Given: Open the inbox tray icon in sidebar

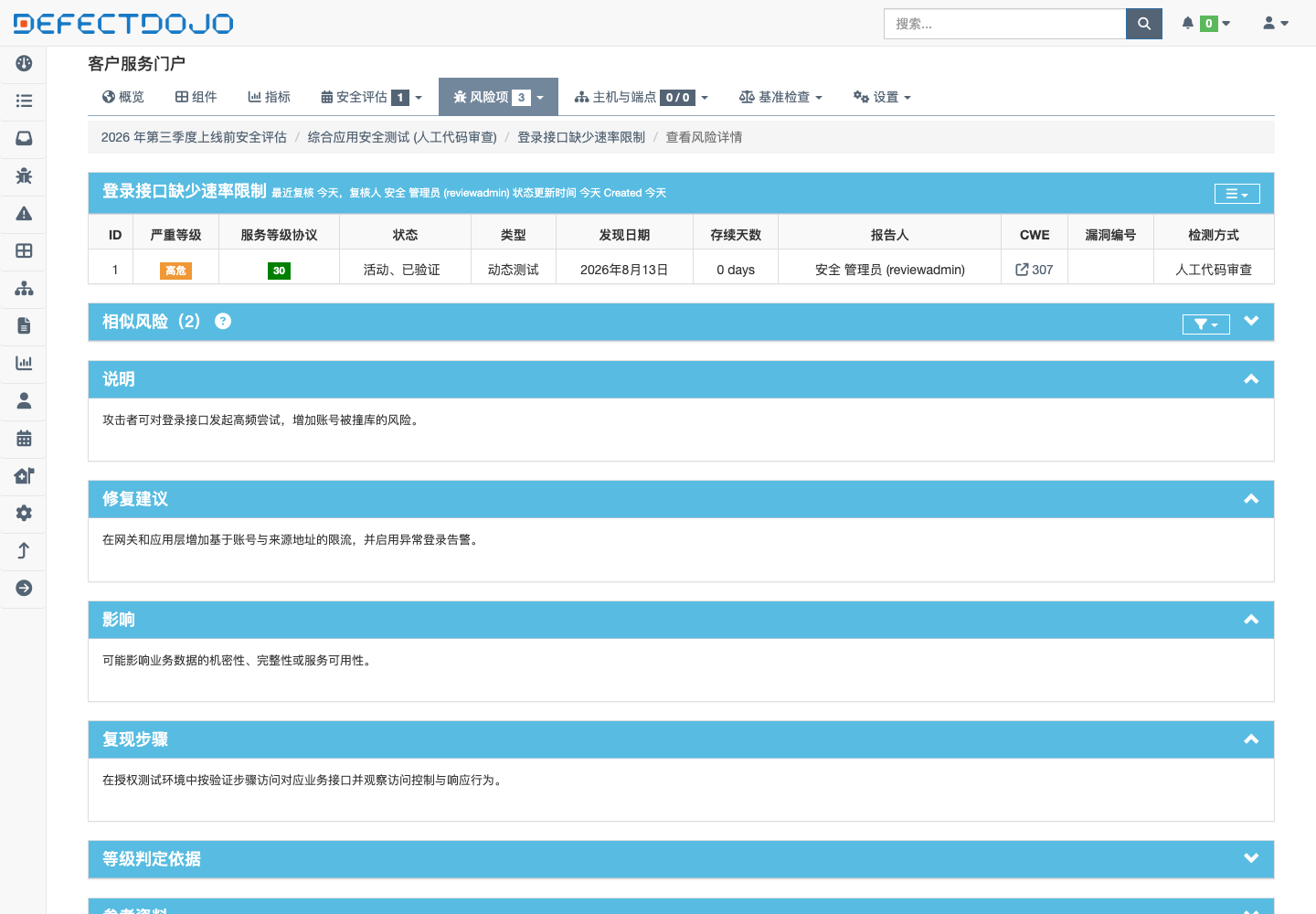Looking at the screenshot, I should [24, 138].
